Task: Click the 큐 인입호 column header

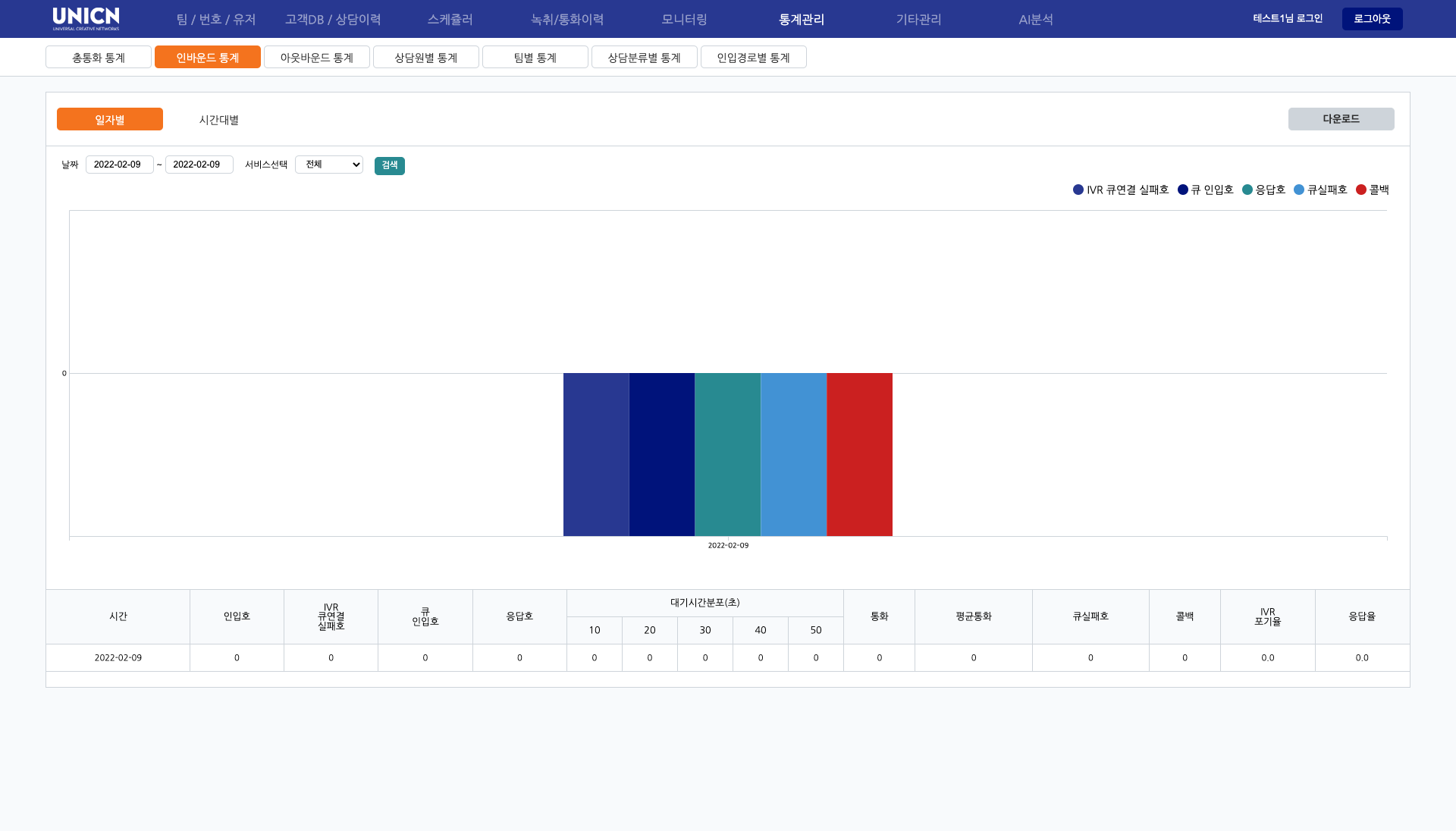Action: pos(425,616)
